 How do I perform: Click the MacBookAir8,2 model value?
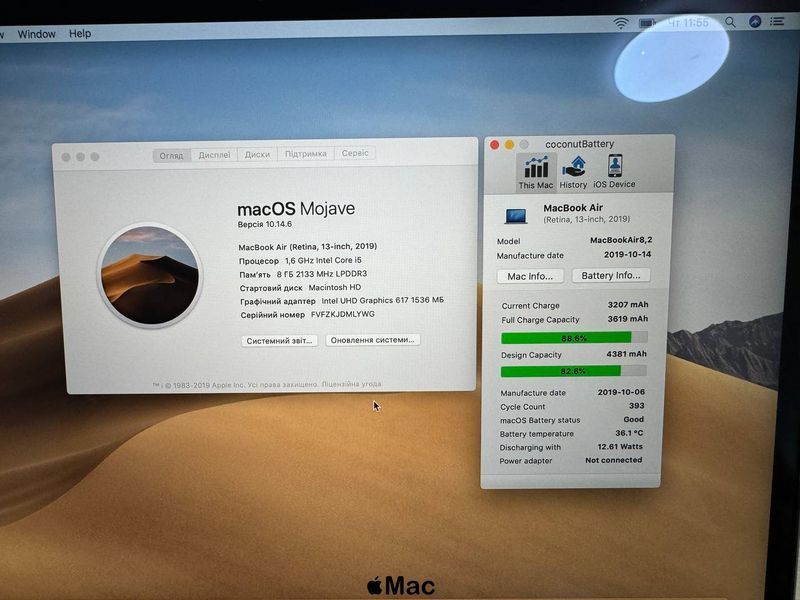pyautogui.click(x=621, y=240)
